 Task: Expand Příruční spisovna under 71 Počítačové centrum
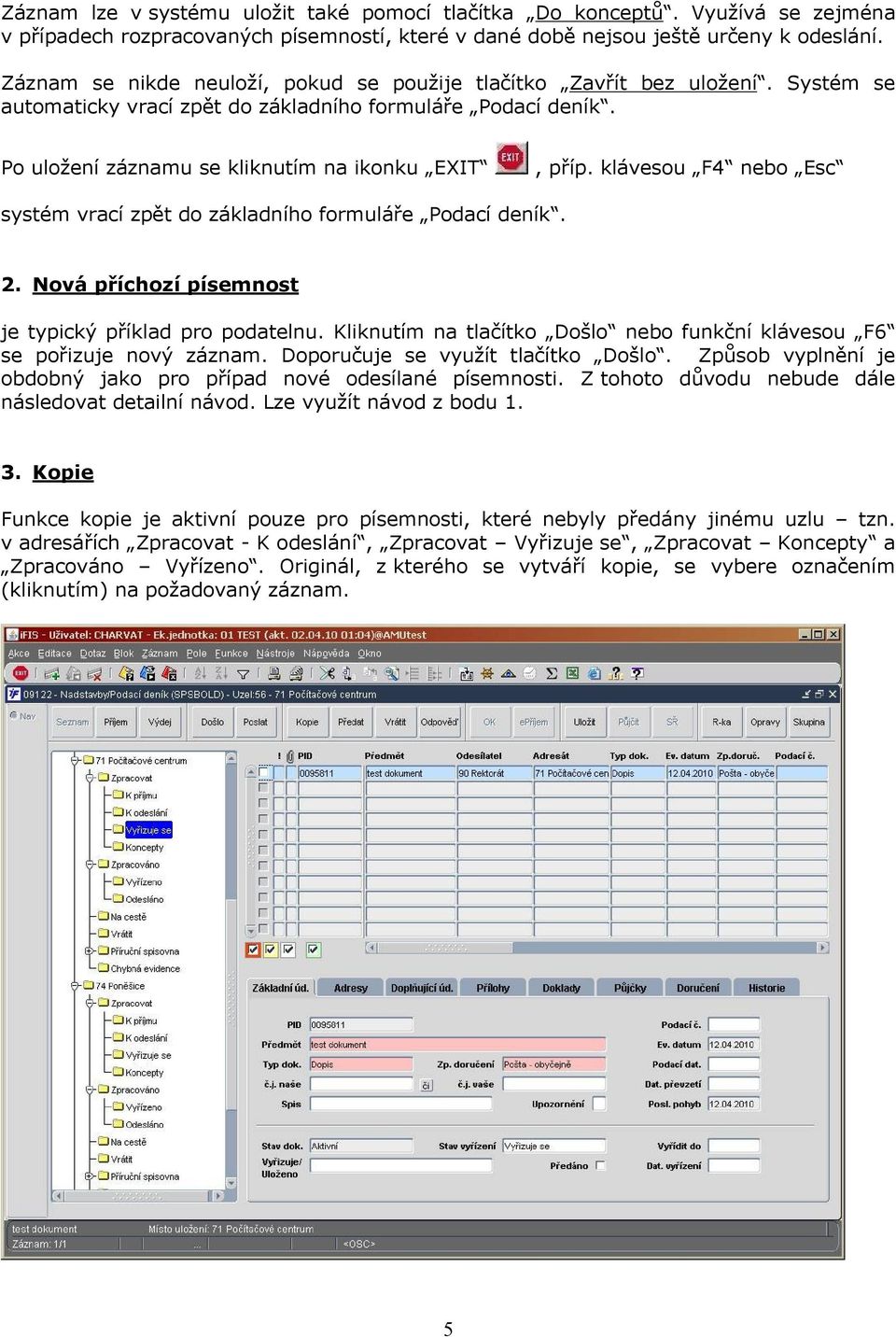91,951
